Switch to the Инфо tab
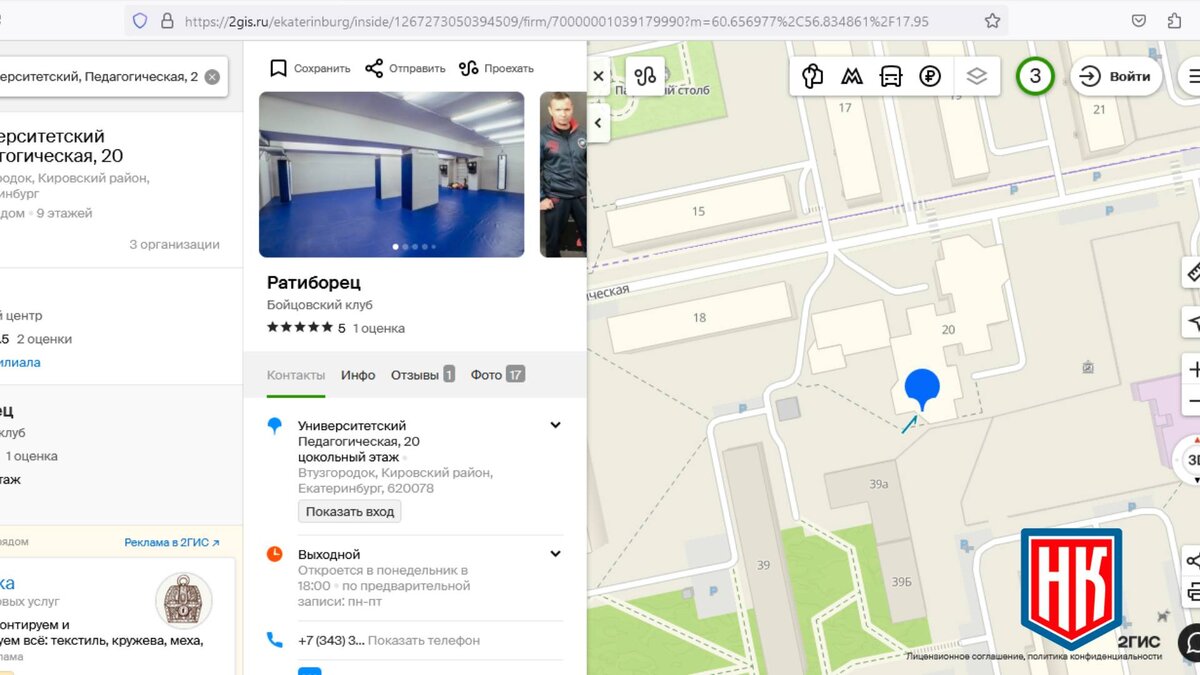Screen dimensions: 1200x675 pos(358,375)
